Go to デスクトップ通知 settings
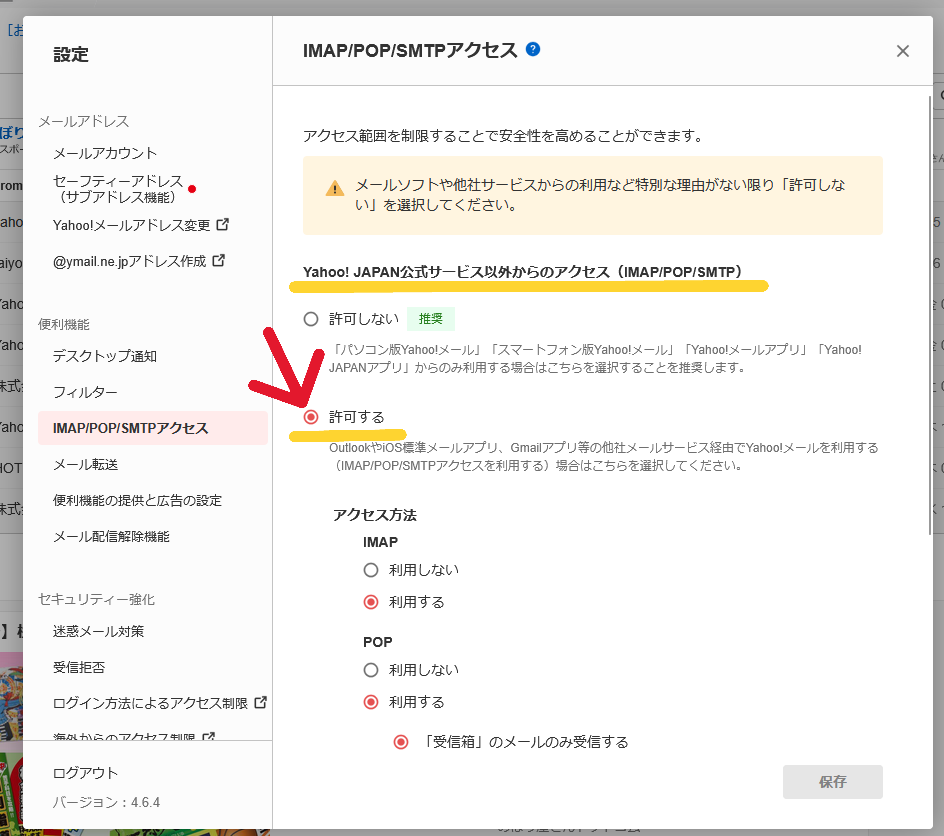The image size is (944, 836). coord(104,356)
